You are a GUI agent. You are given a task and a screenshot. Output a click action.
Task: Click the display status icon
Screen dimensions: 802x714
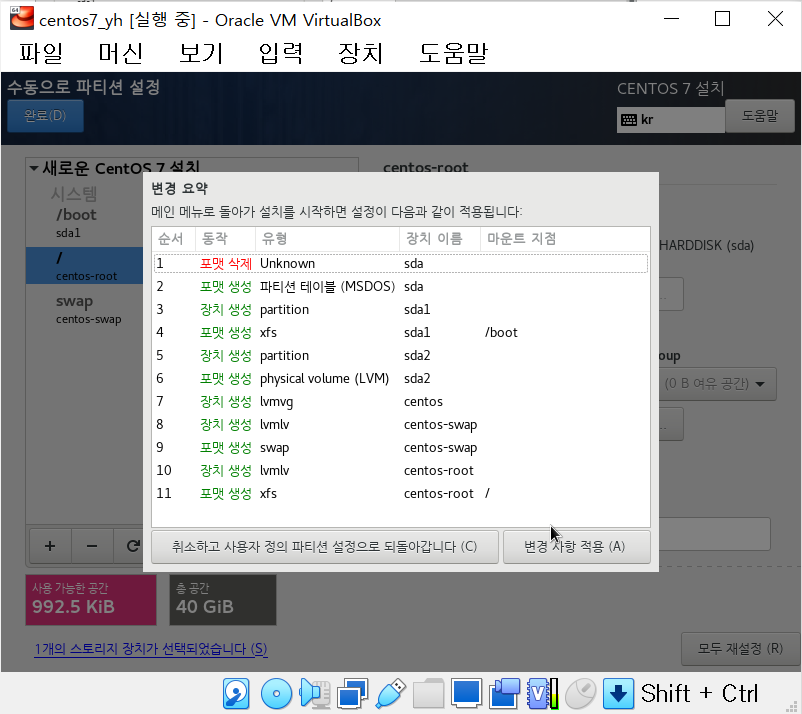coord(466,694)
